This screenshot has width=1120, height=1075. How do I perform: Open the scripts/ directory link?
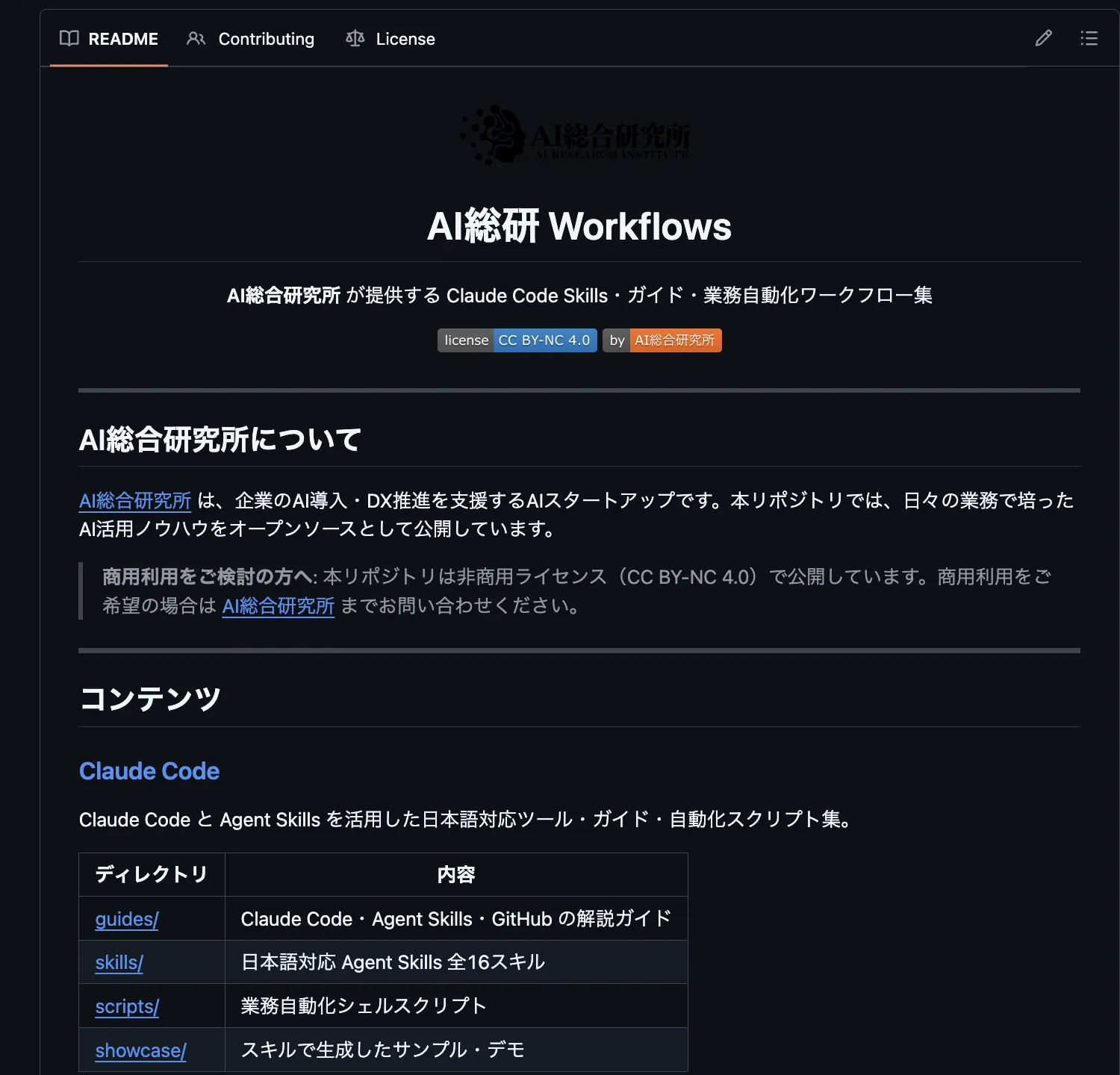click(126, 1006)
